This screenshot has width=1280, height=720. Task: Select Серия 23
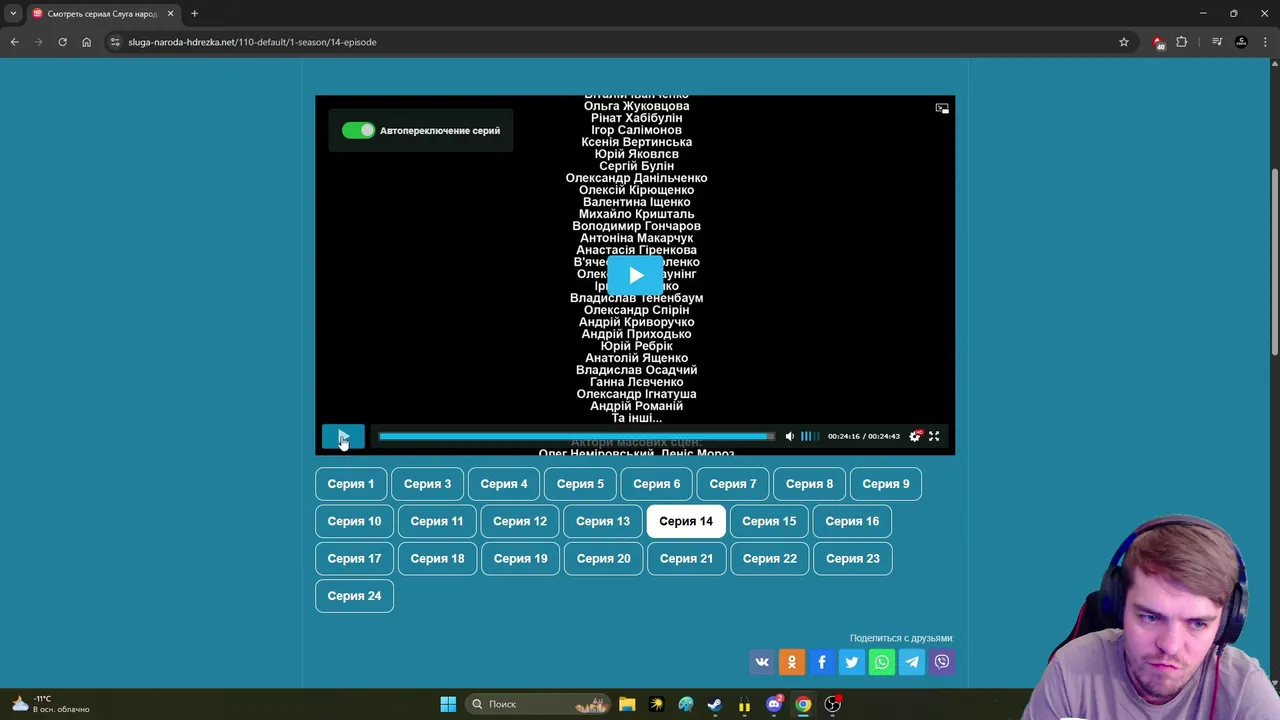[x=852, y=558]
